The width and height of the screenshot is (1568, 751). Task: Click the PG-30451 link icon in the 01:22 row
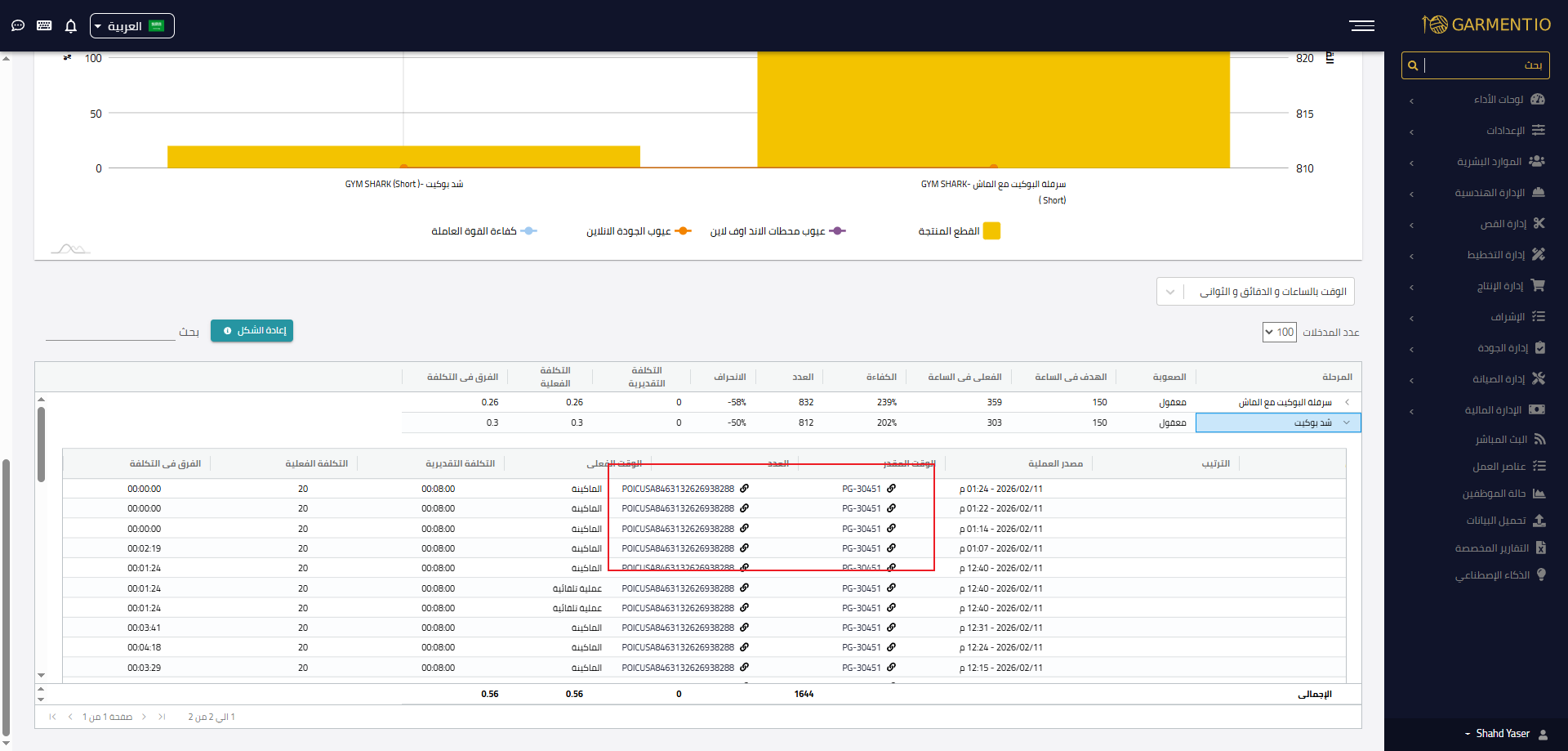coord(891,508)
